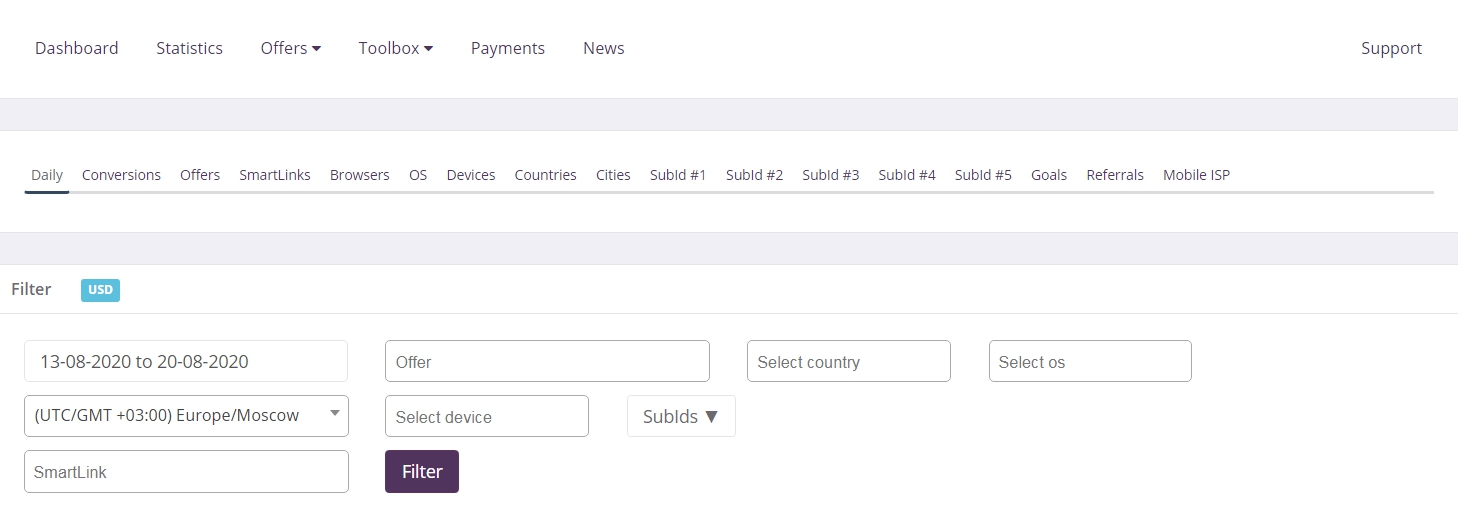Expand the Toolbox menu

(x=395, y=48)
